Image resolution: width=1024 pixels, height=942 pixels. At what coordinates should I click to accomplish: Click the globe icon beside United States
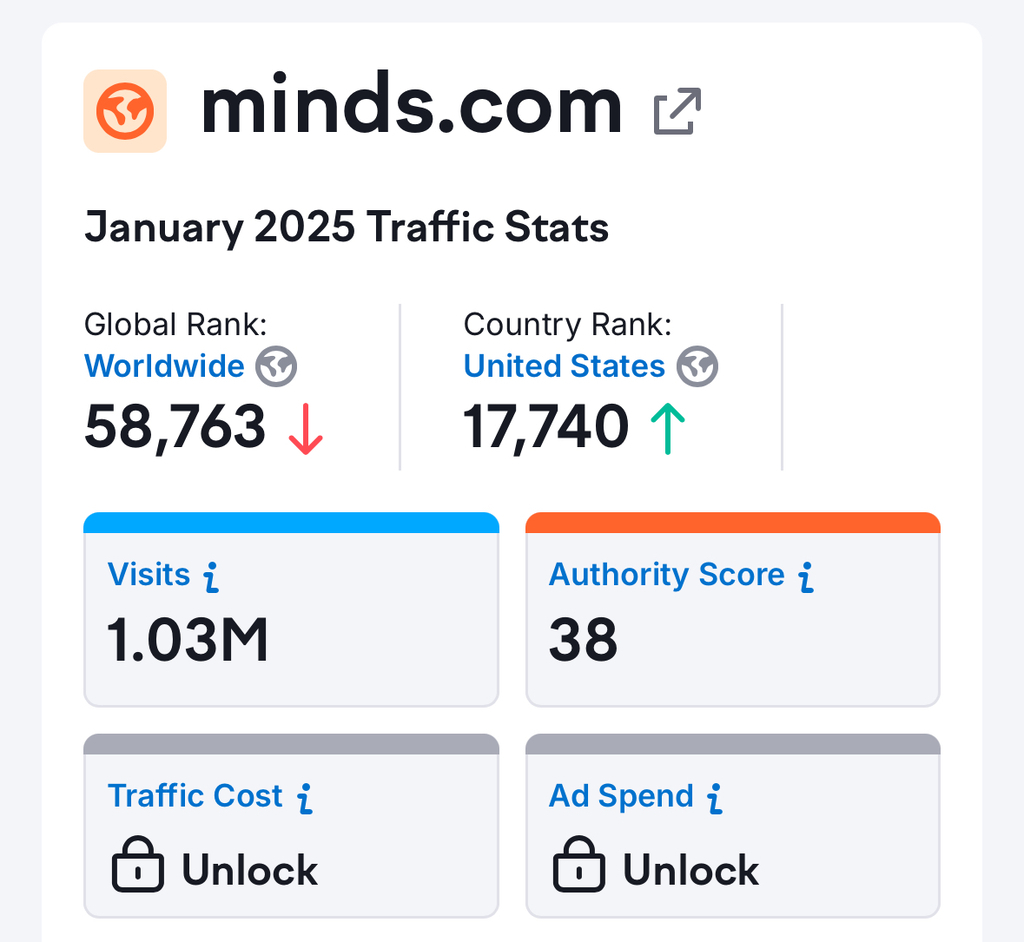pyautogui.click(x=697, y=367)
